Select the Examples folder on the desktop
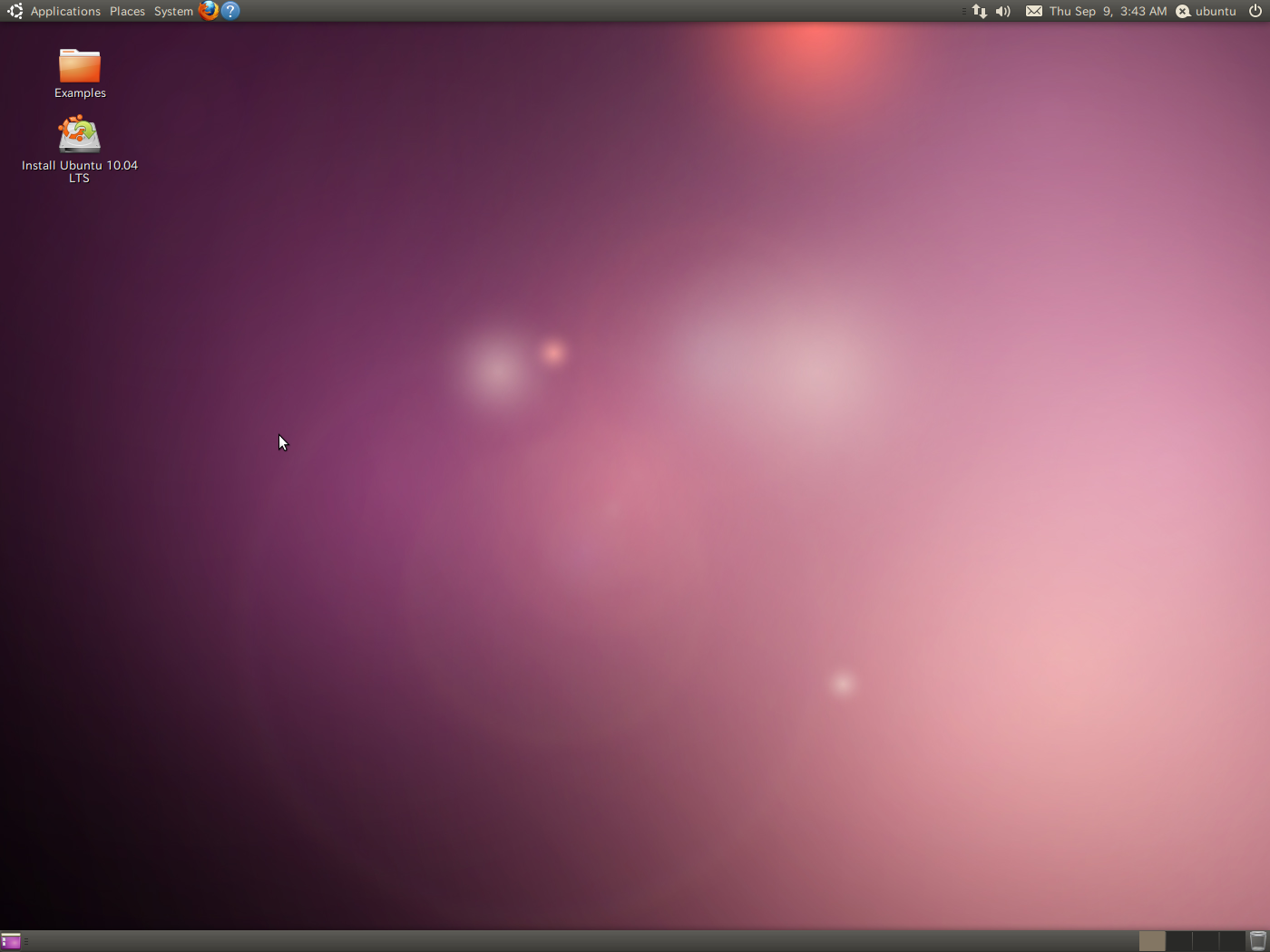This screenshot has width=1270, height=952. (x=80, y=73)
